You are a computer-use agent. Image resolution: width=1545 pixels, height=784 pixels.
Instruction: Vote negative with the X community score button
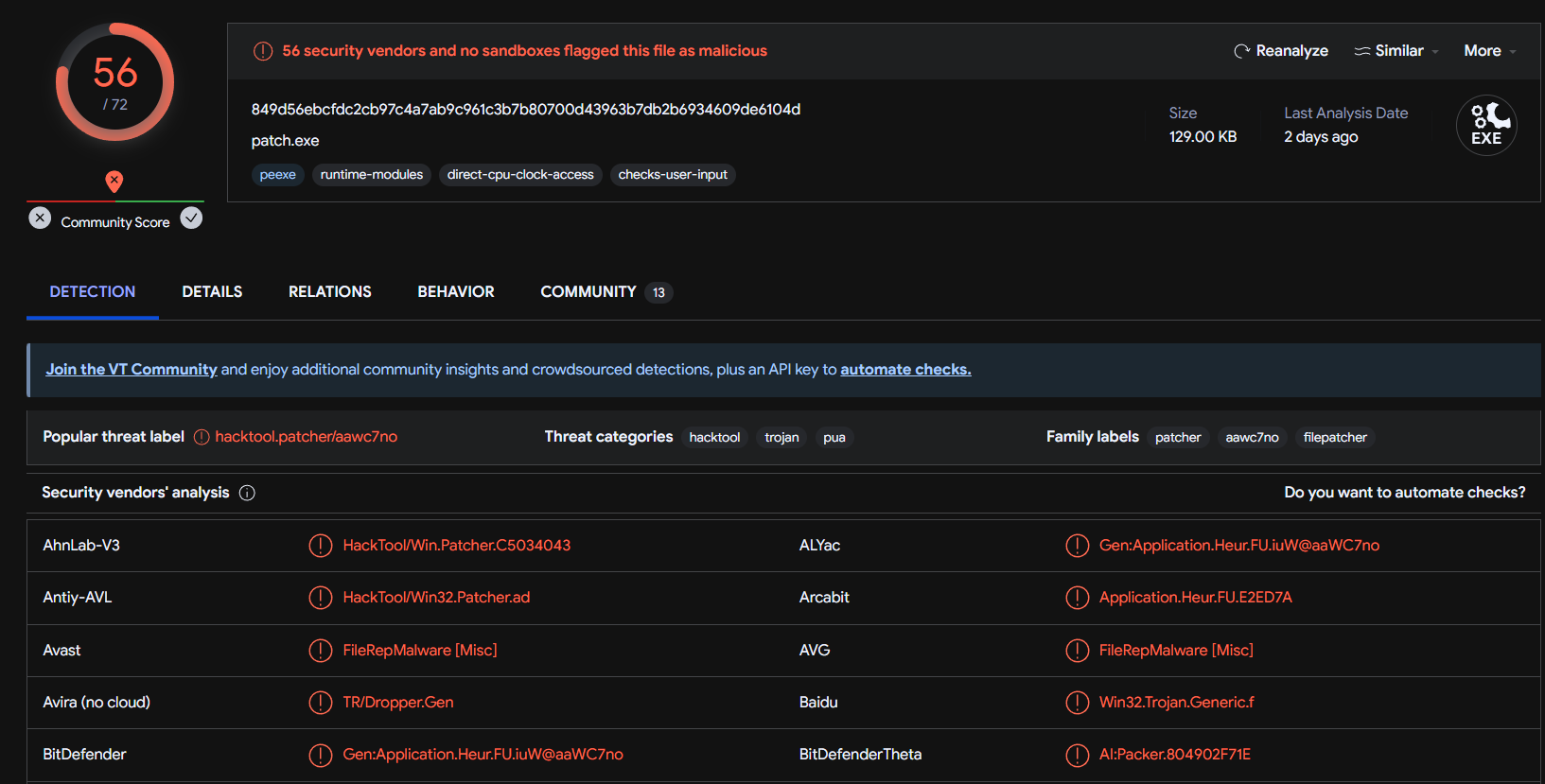coord(40,218)
